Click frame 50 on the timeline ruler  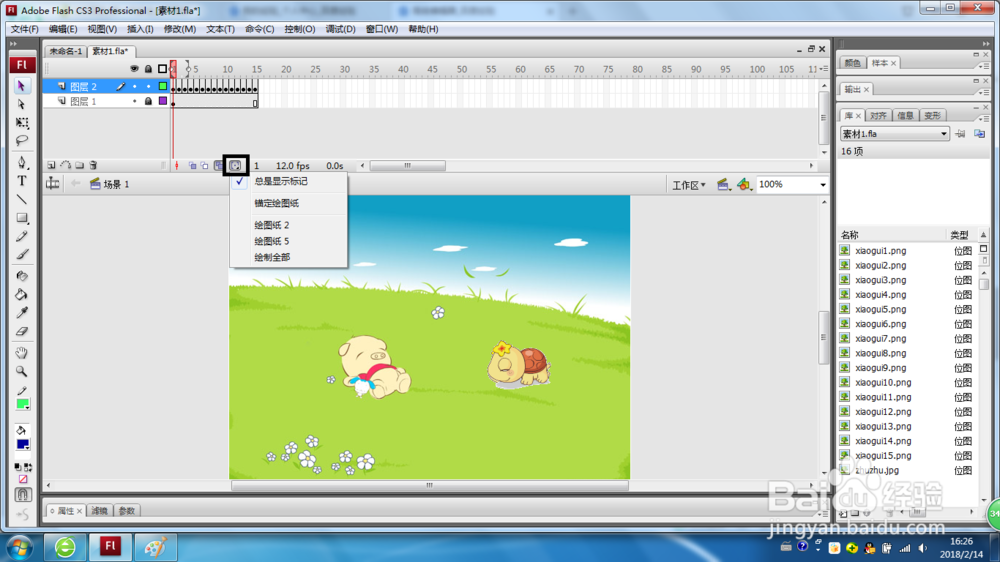pos(462,69)
